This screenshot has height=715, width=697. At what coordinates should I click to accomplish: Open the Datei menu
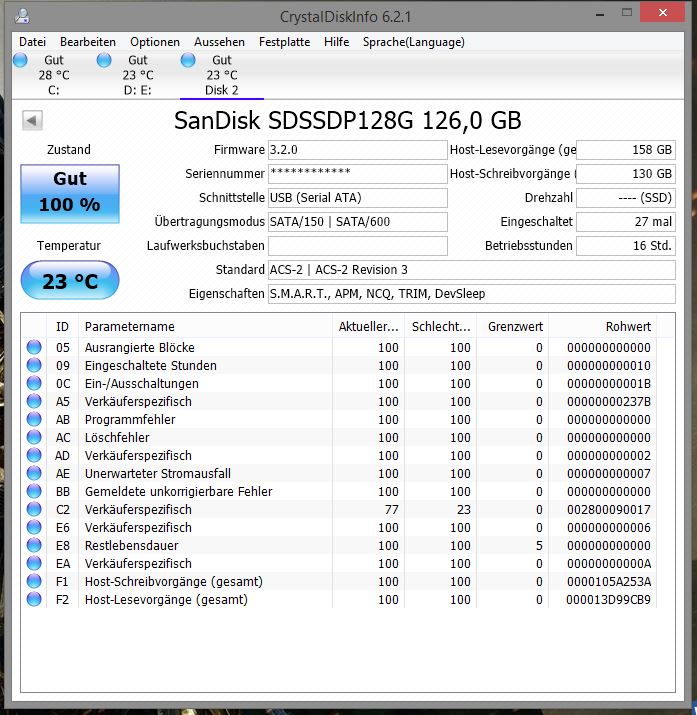click(x=32, y=42)
